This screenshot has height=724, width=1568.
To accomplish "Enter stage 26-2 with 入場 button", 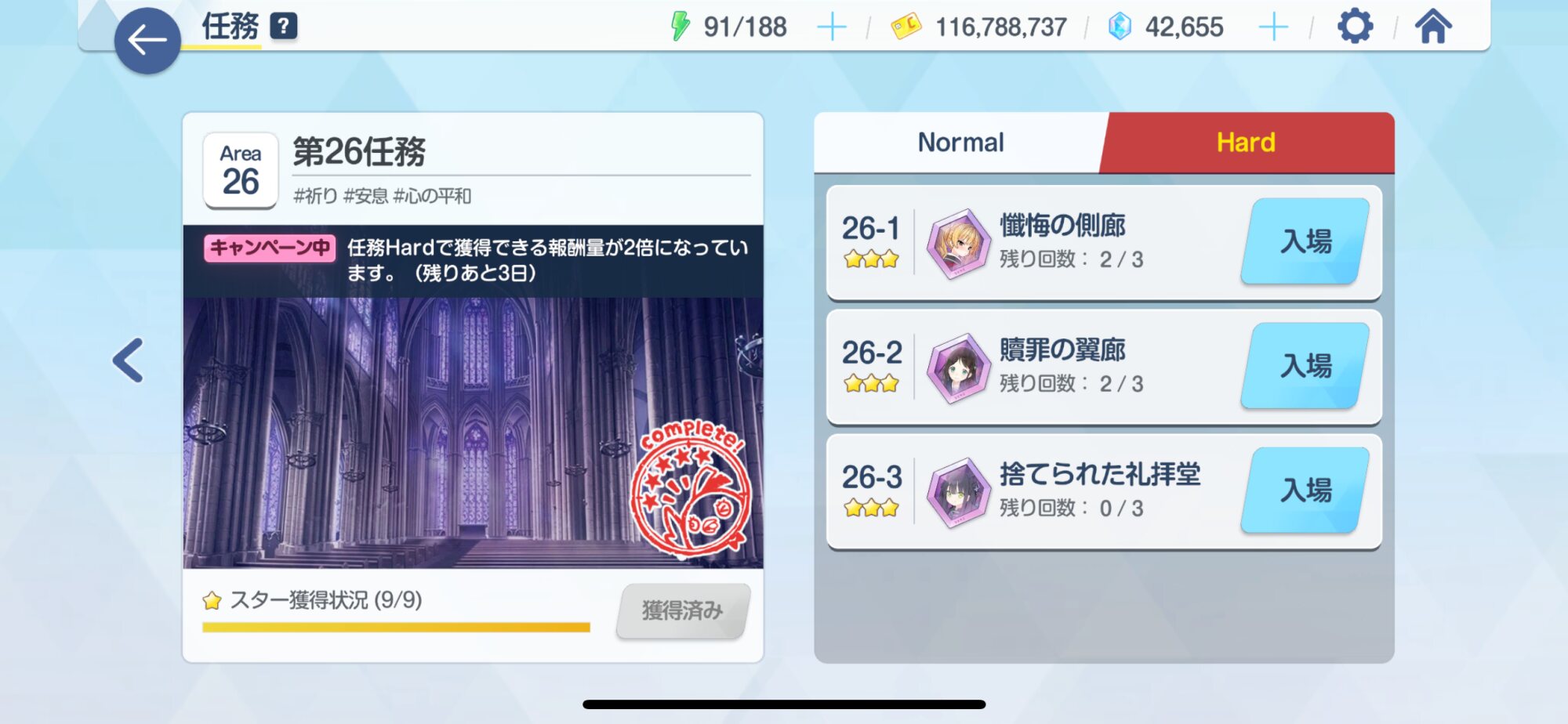I will click(1305, 366).
